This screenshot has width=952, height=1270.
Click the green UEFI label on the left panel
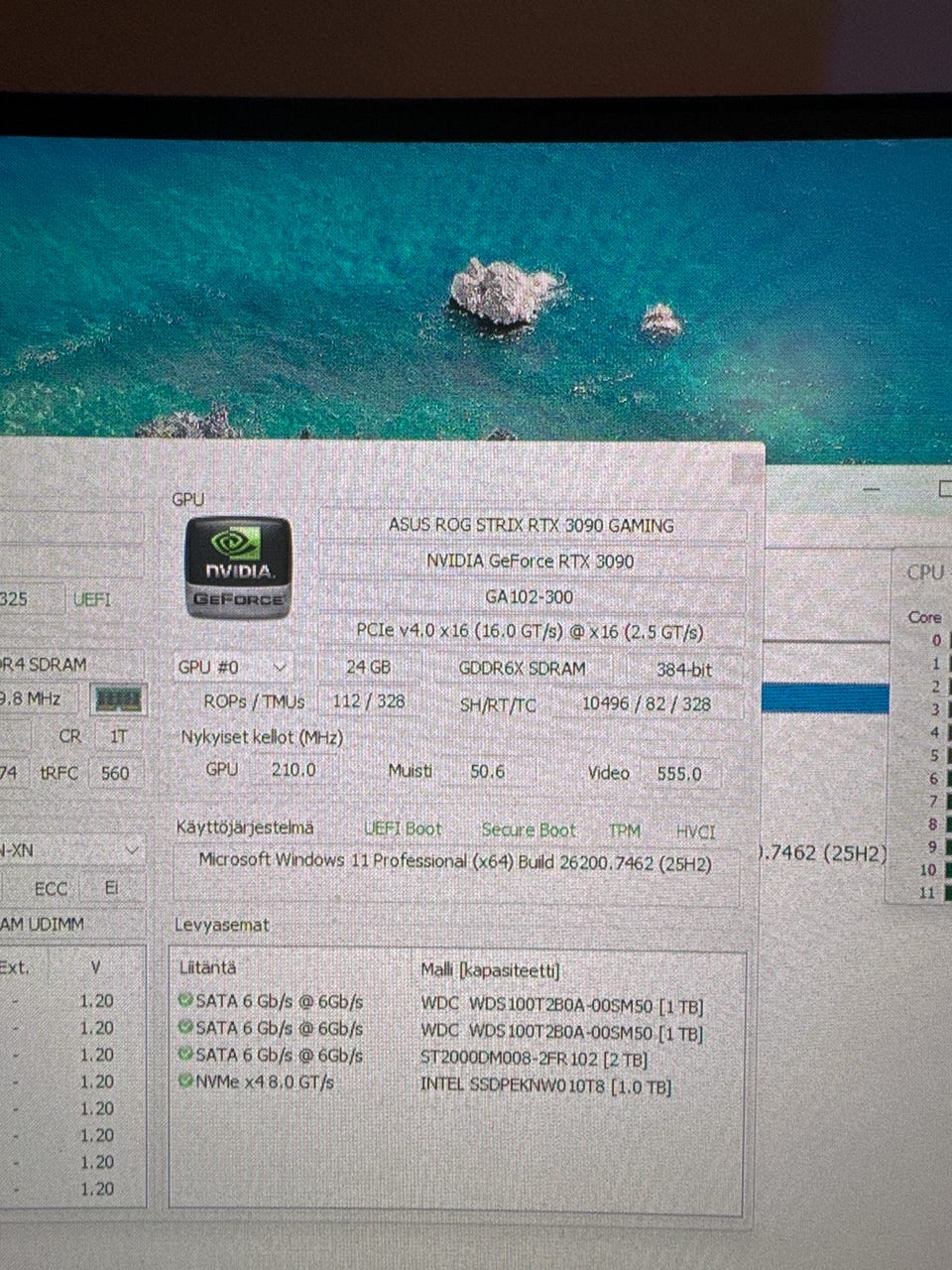pos(92,599)
